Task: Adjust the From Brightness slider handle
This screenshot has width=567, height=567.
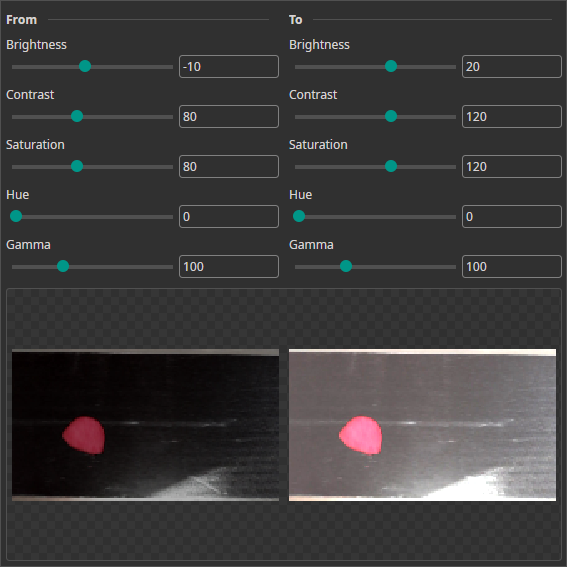Action: (85, 66)
